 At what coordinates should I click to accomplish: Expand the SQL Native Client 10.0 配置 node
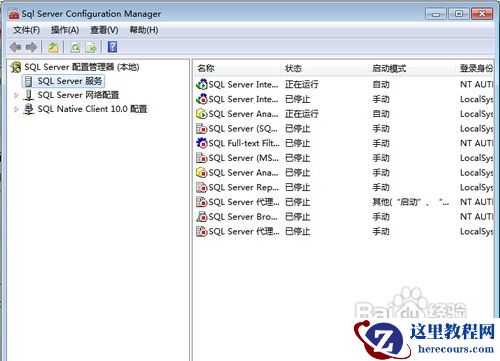point(16,109)
